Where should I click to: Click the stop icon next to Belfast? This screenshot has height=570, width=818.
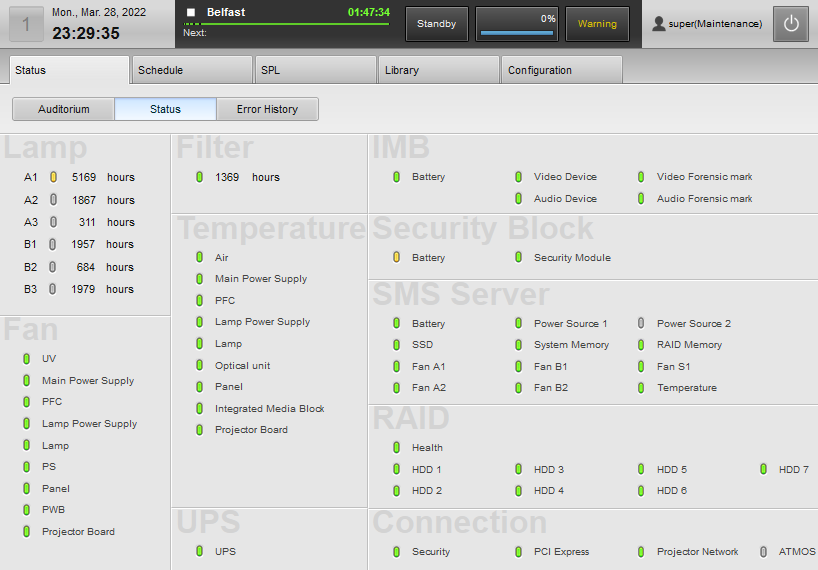click(191, 13)
